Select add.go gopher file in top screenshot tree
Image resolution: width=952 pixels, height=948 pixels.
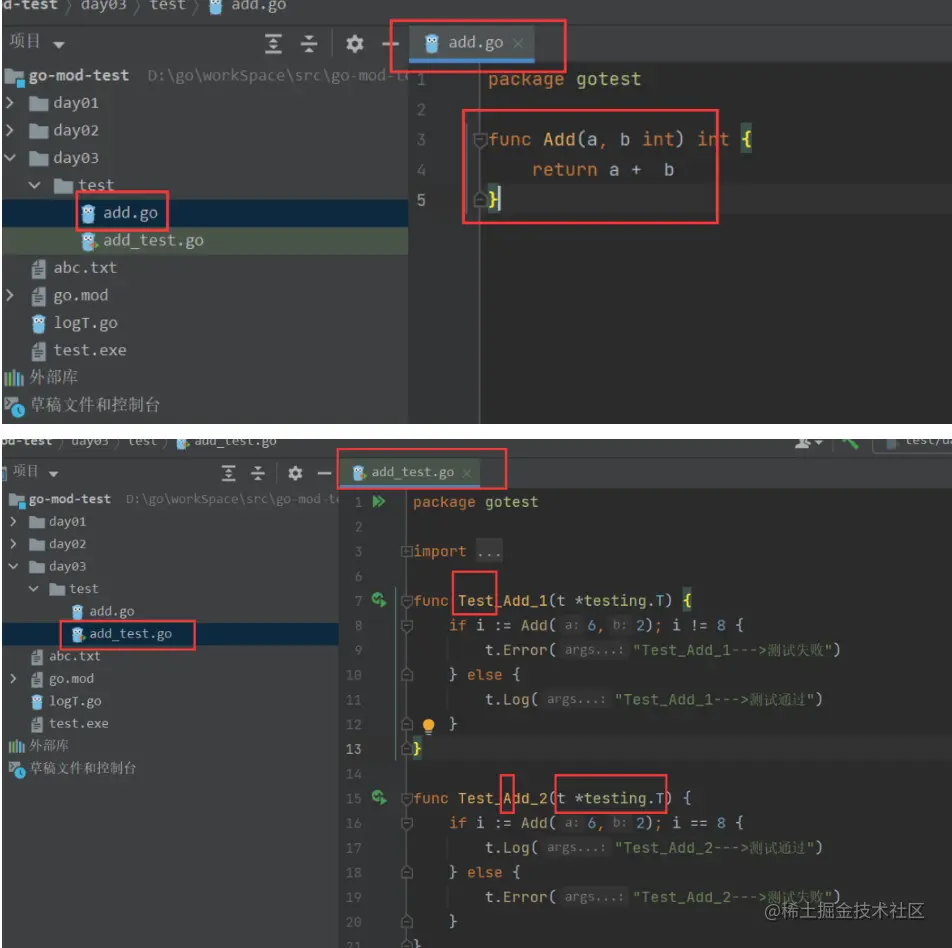(121, 213)
